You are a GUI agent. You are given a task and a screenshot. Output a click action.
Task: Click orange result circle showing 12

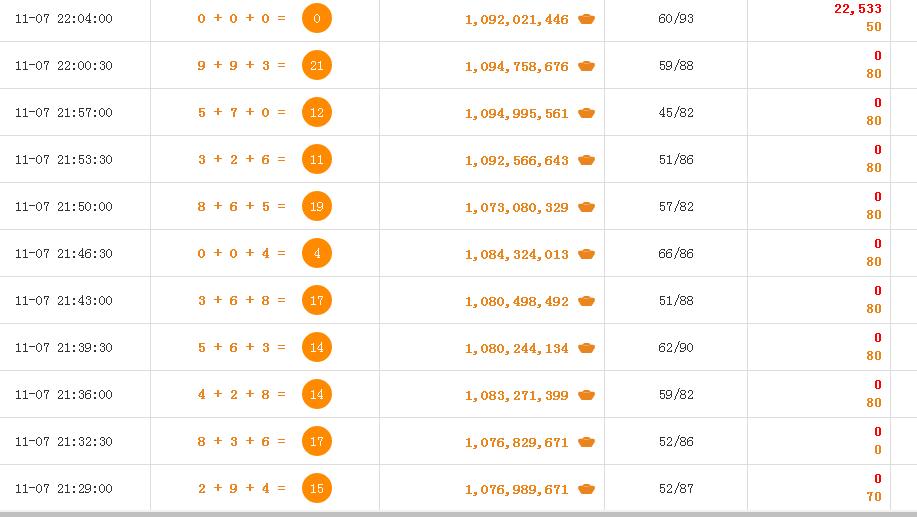317,112
